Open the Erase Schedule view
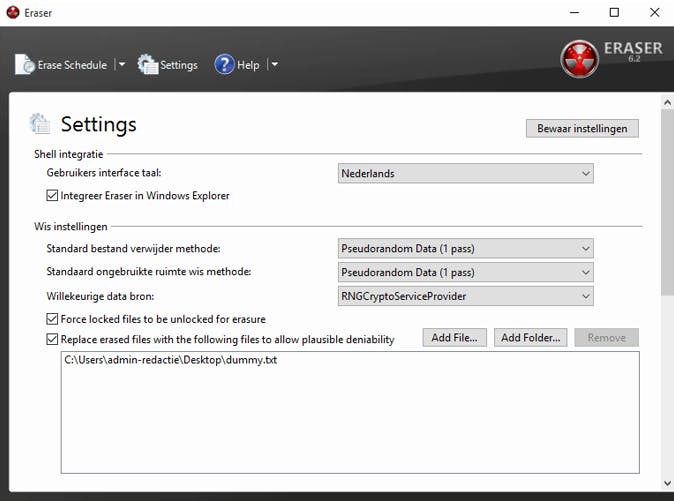This screenshot has height=501, width=674. (x=61, y=65)
